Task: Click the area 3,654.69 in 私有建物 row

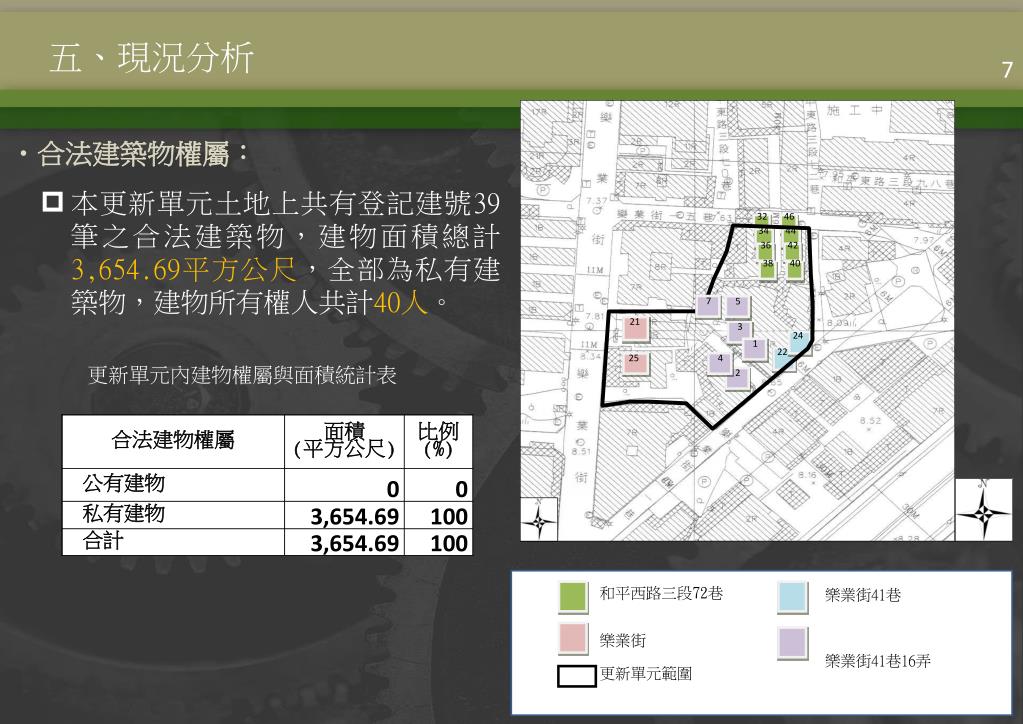Action: click(354, 516)
